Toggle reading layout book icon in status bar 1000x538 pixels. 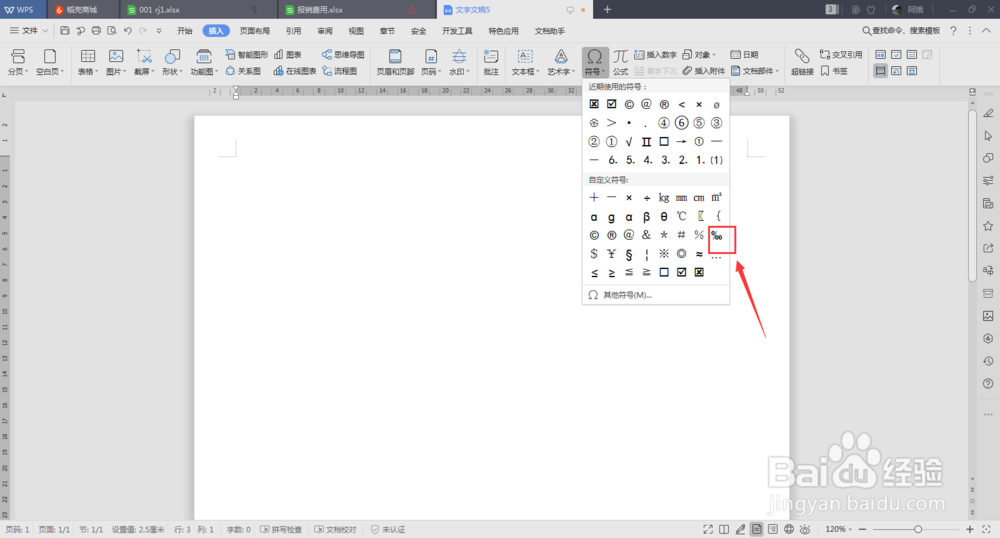click(x=724, y=529)
